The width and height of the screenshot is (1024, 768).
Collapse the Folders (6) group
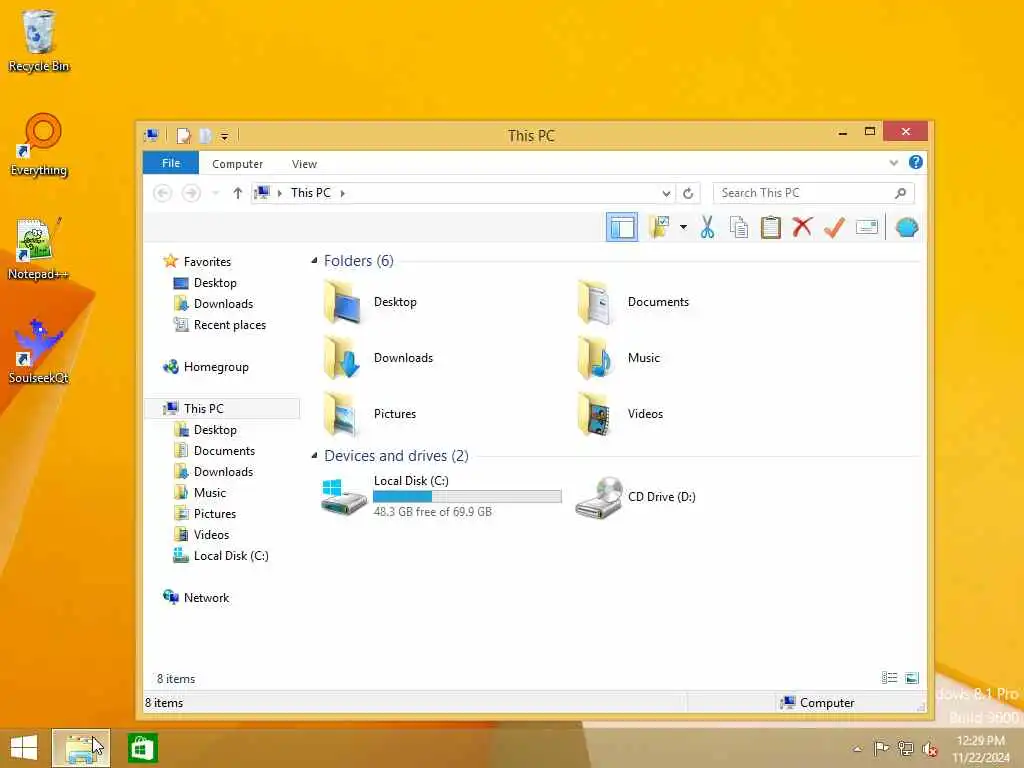click(x=314, y=261)
